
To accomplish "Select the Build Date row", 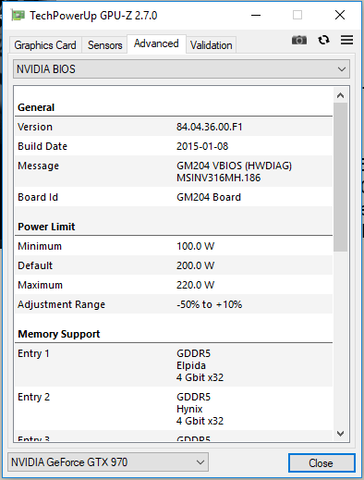I will coord(174,146).
